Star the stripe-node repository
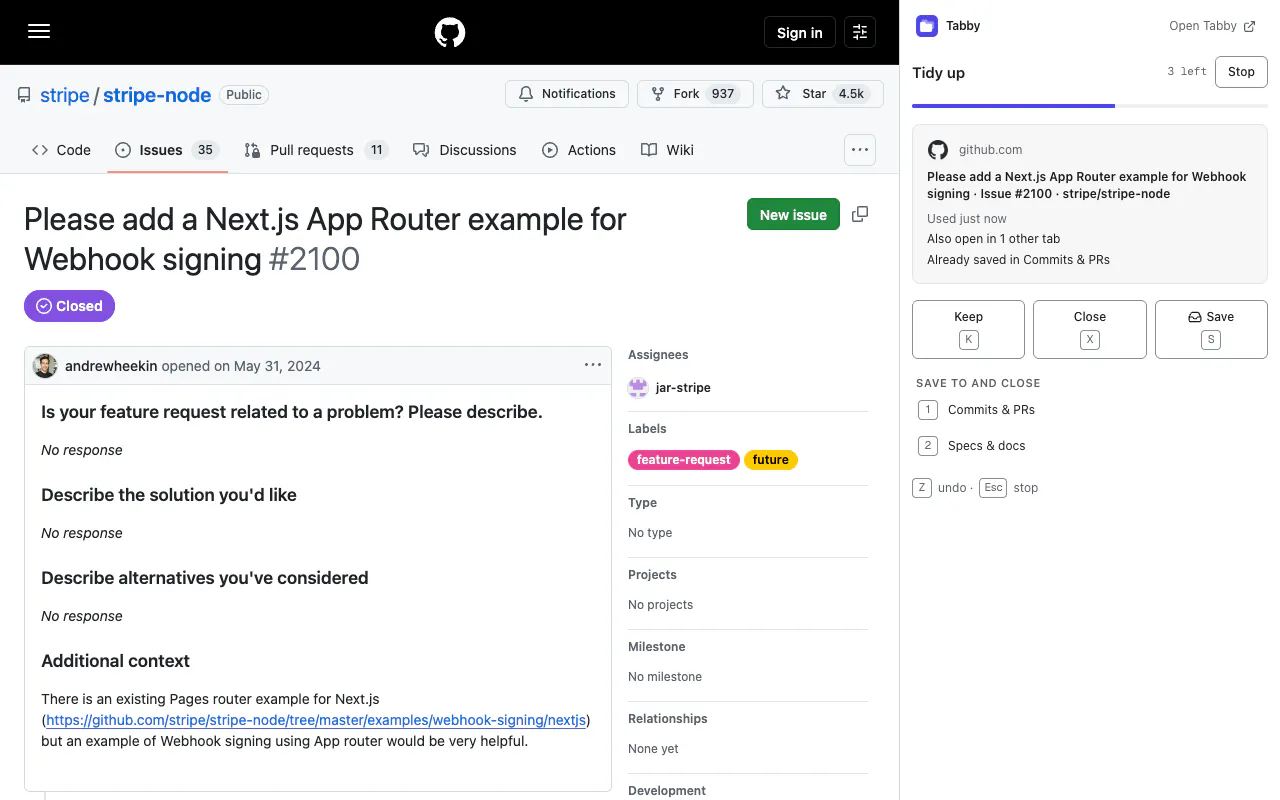The height and width of the screenshot is (800, 1280). (822, 94)
